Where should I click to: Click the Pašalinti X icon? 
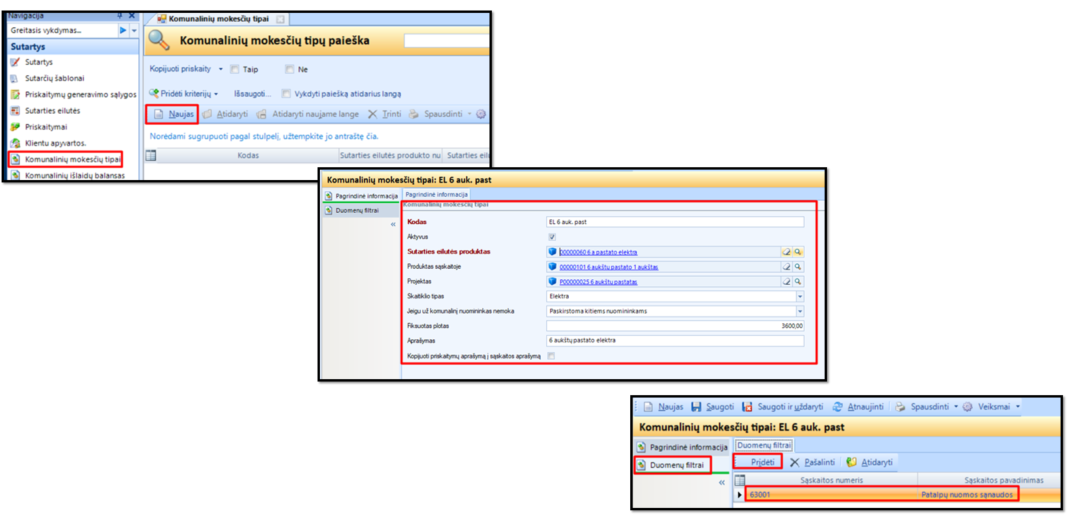tap(794, 462)
